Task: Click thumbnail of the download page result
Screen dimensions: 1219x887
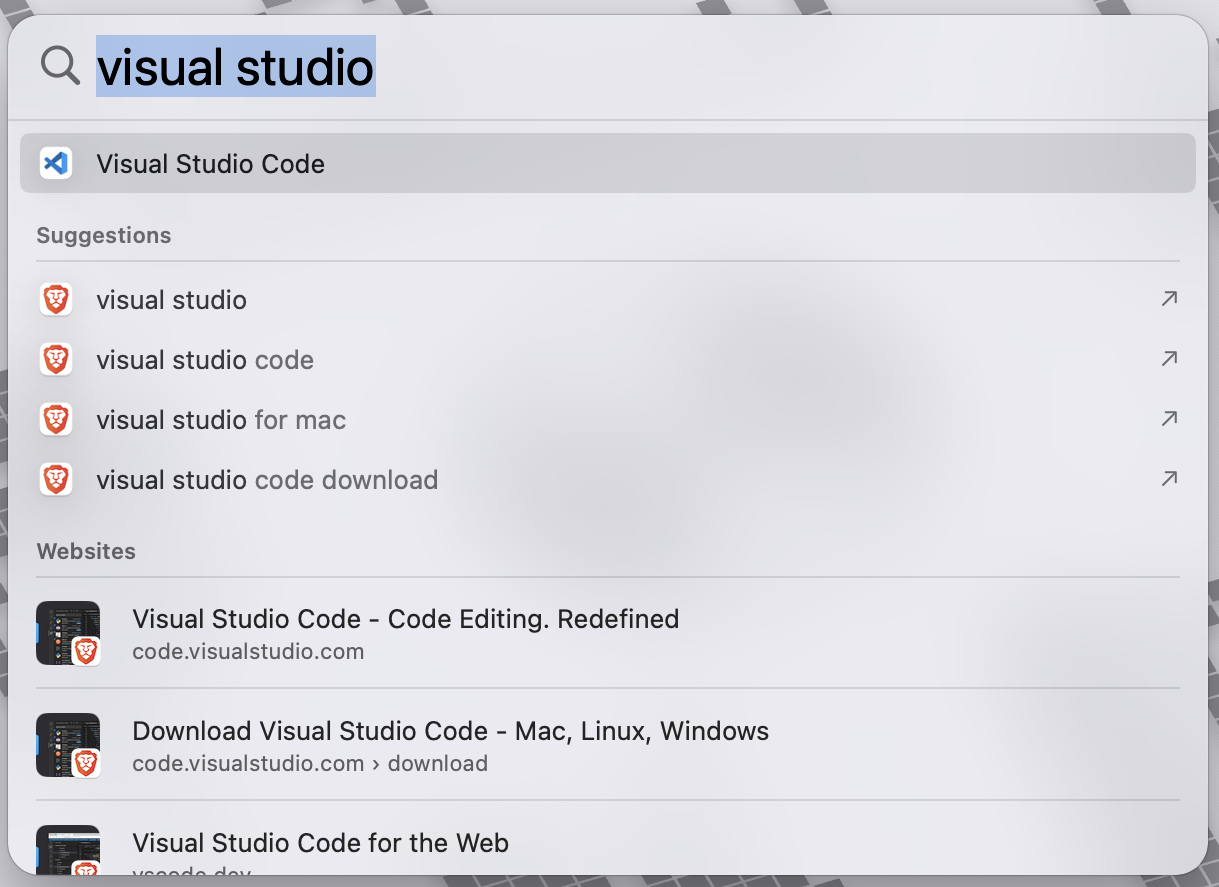Action: (68, 745)
